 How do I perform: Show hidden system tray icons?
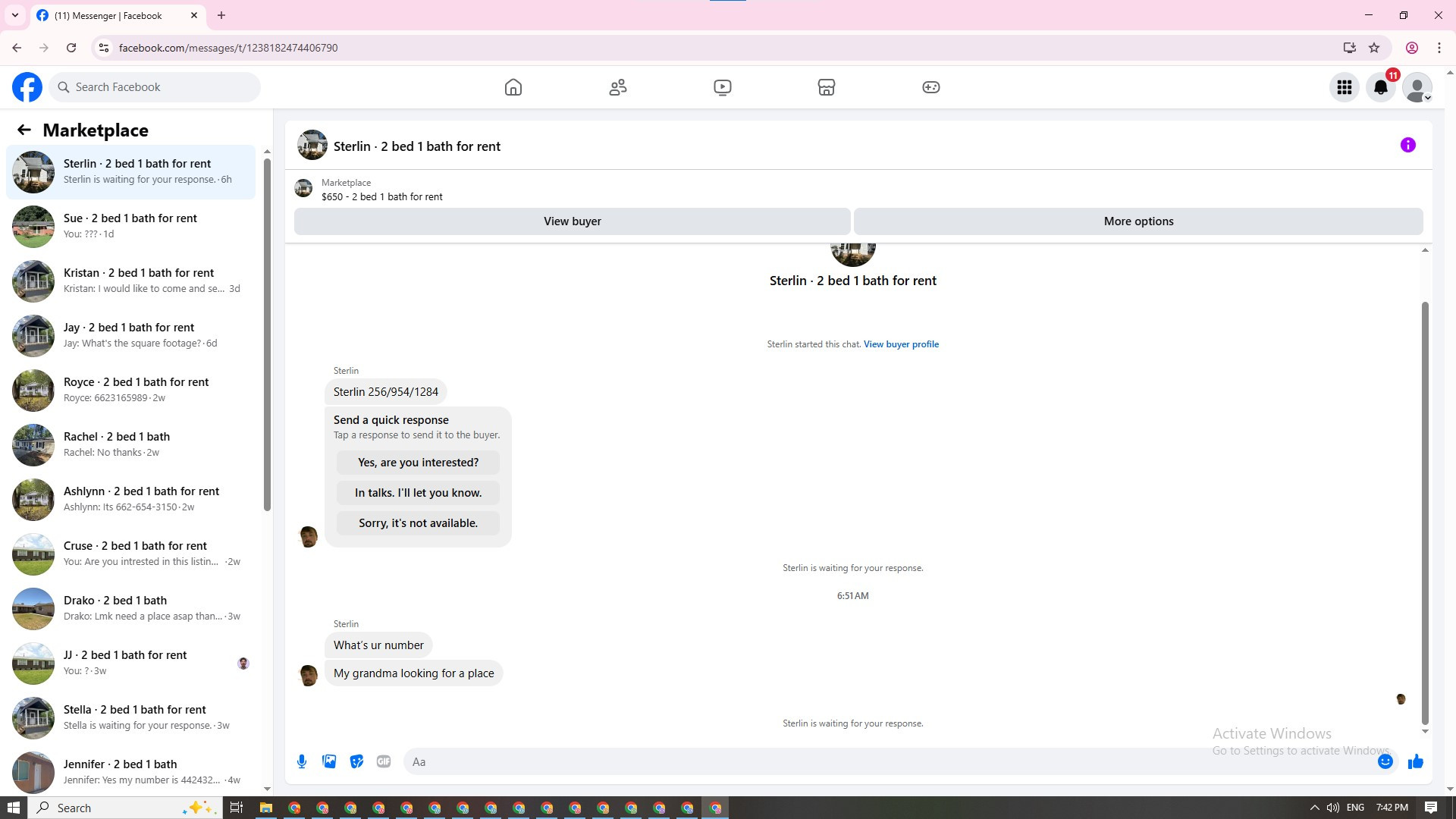pyautogui.click(x=1314, y=808)
